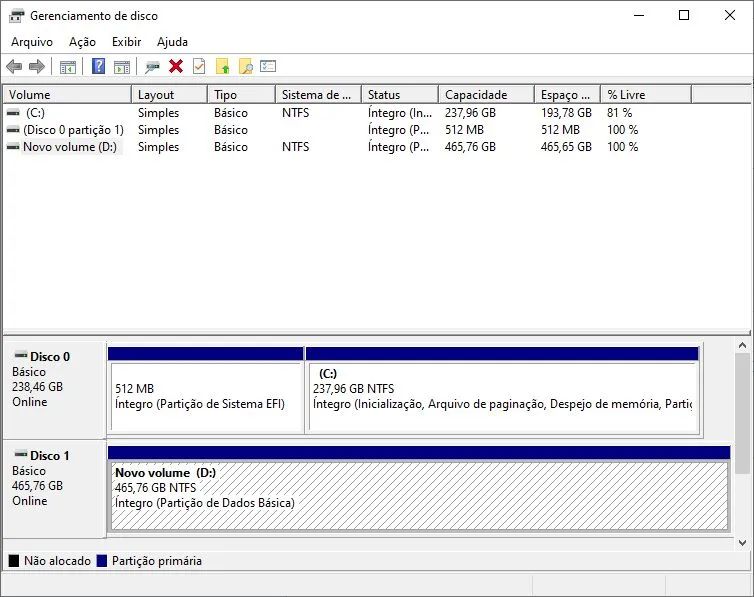Click the Disco 1 disk icon
The width and height of the screenshot is (754, 597).
tap(21, 454)
